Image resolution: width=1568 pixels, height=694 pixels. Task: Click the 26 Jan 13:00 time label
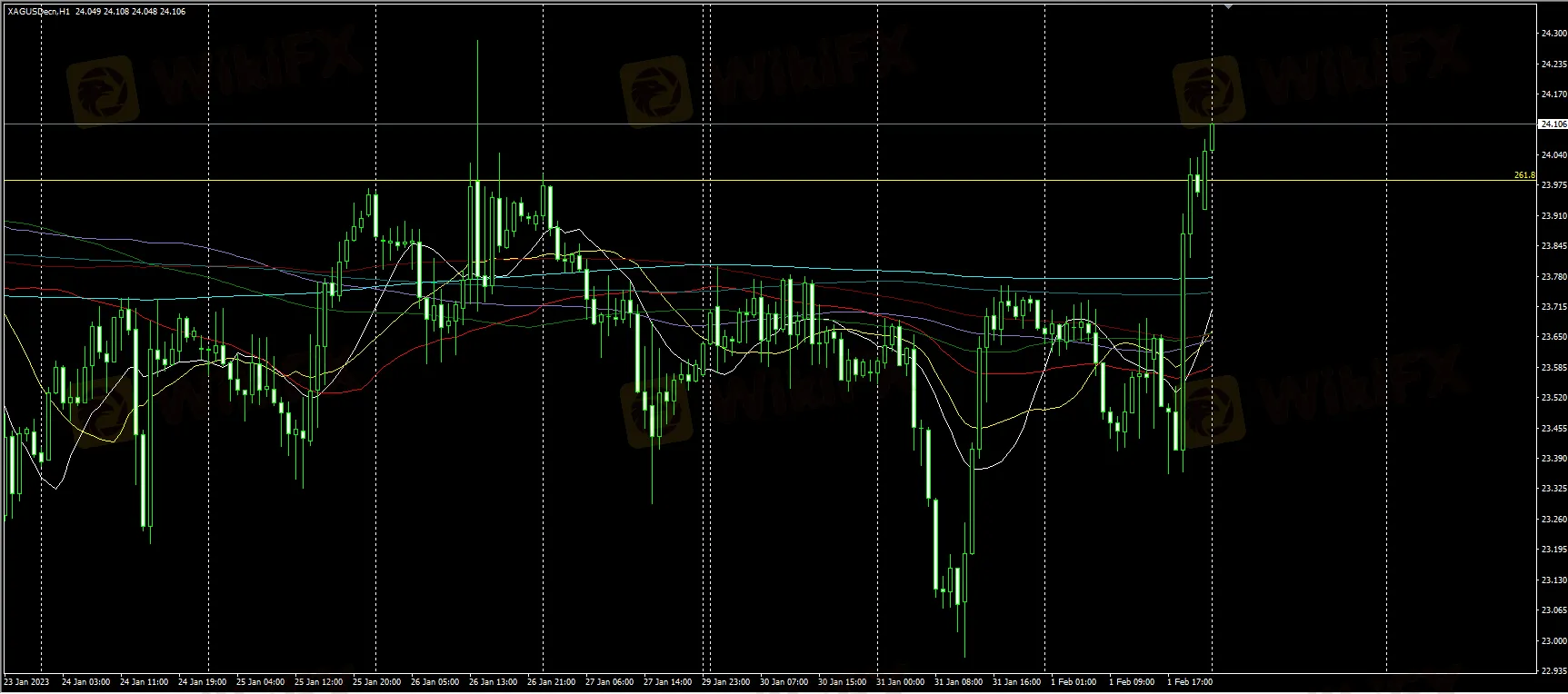pos(494,681)
